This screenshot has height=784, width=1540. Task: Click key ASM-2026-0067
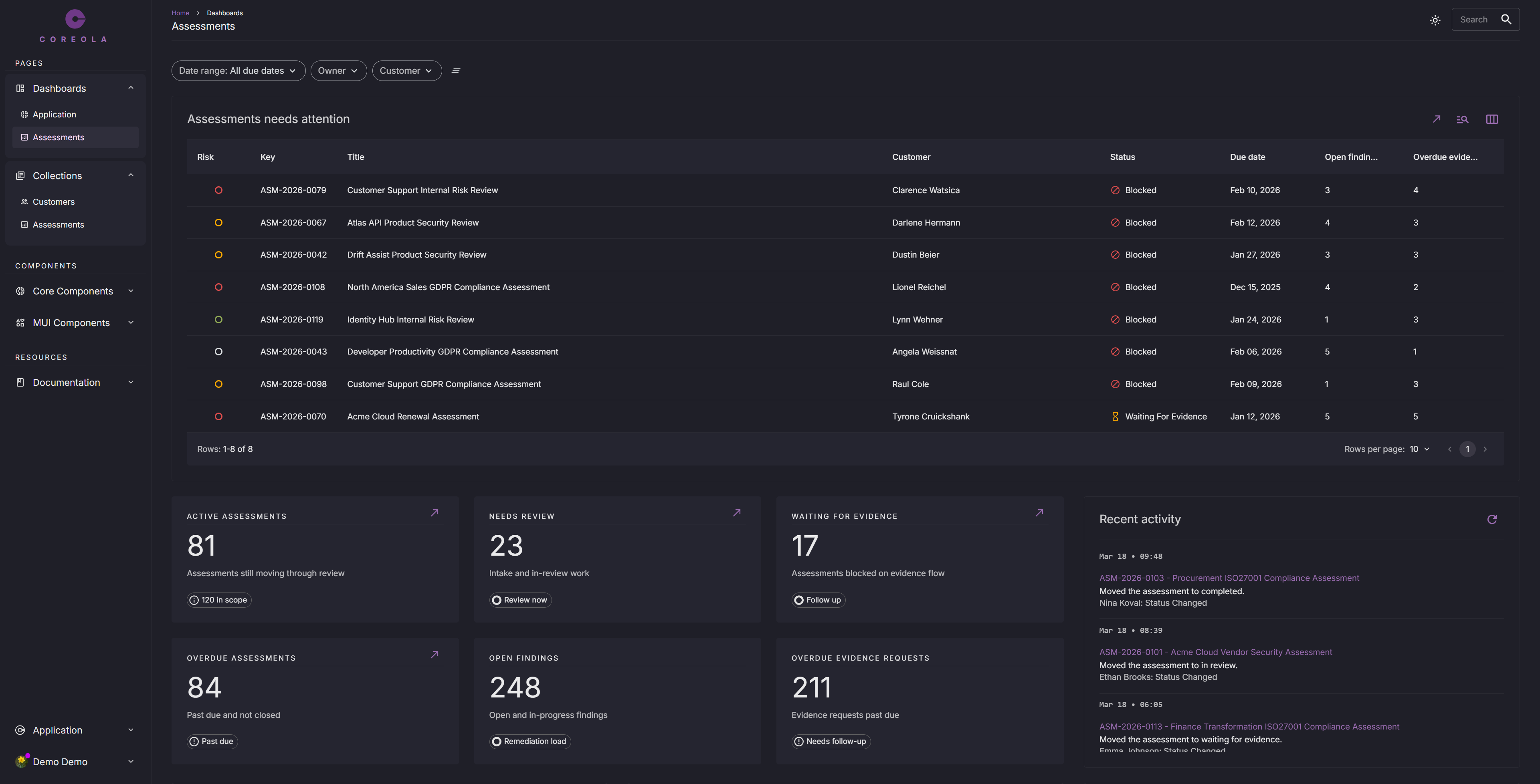(293, 223)
